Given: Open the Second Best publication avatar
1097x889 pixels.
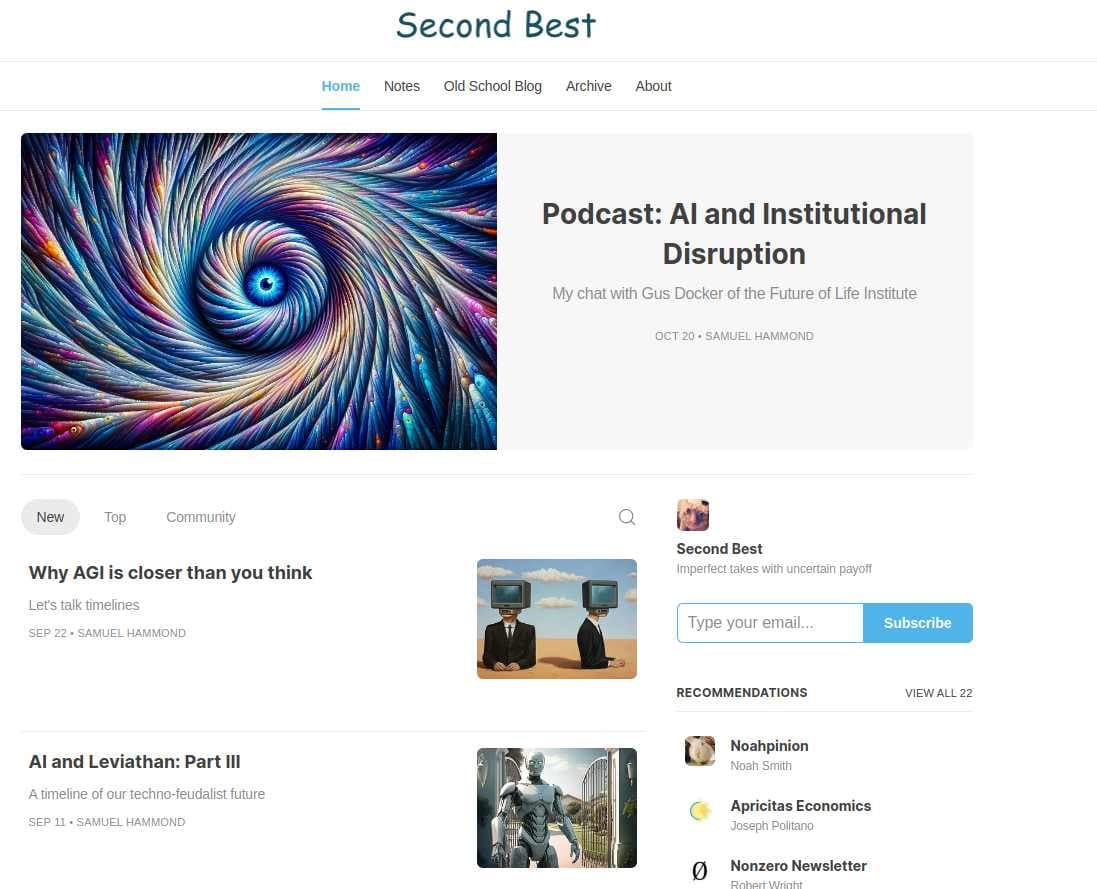Looking at the screenshot, I should pyautogui.click(x=693, y=515).
